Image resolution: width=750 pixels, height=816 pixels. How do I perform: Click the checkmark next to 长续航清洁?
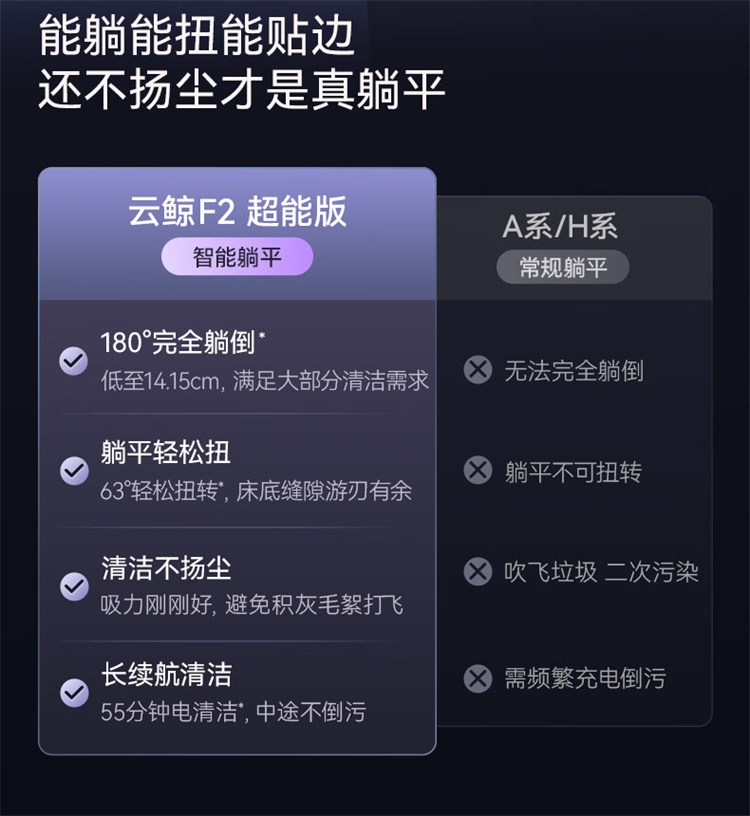coord(73,691)
